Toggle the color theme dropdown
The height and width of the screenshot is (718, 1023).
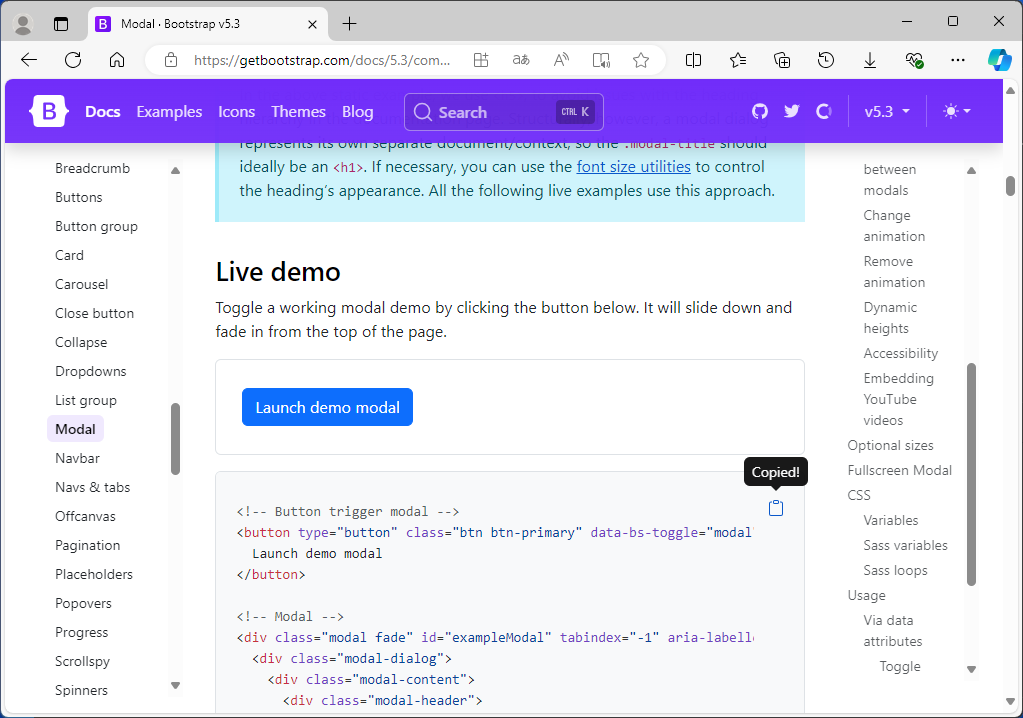point(957,112)
